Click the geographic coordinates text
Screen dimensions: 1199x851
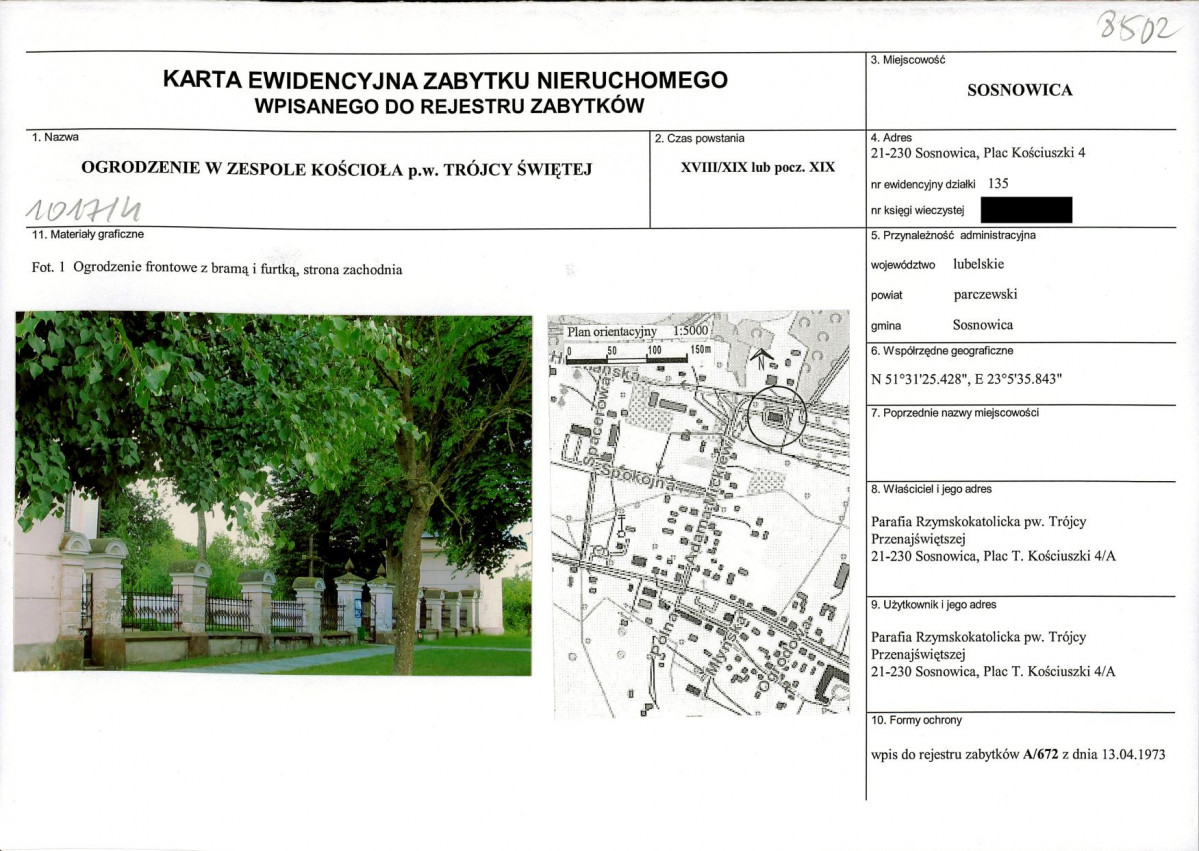pos(967,378)
